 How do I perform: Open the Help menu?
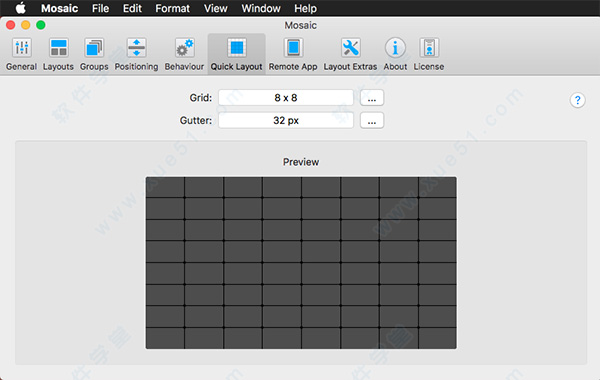[305, 8]
